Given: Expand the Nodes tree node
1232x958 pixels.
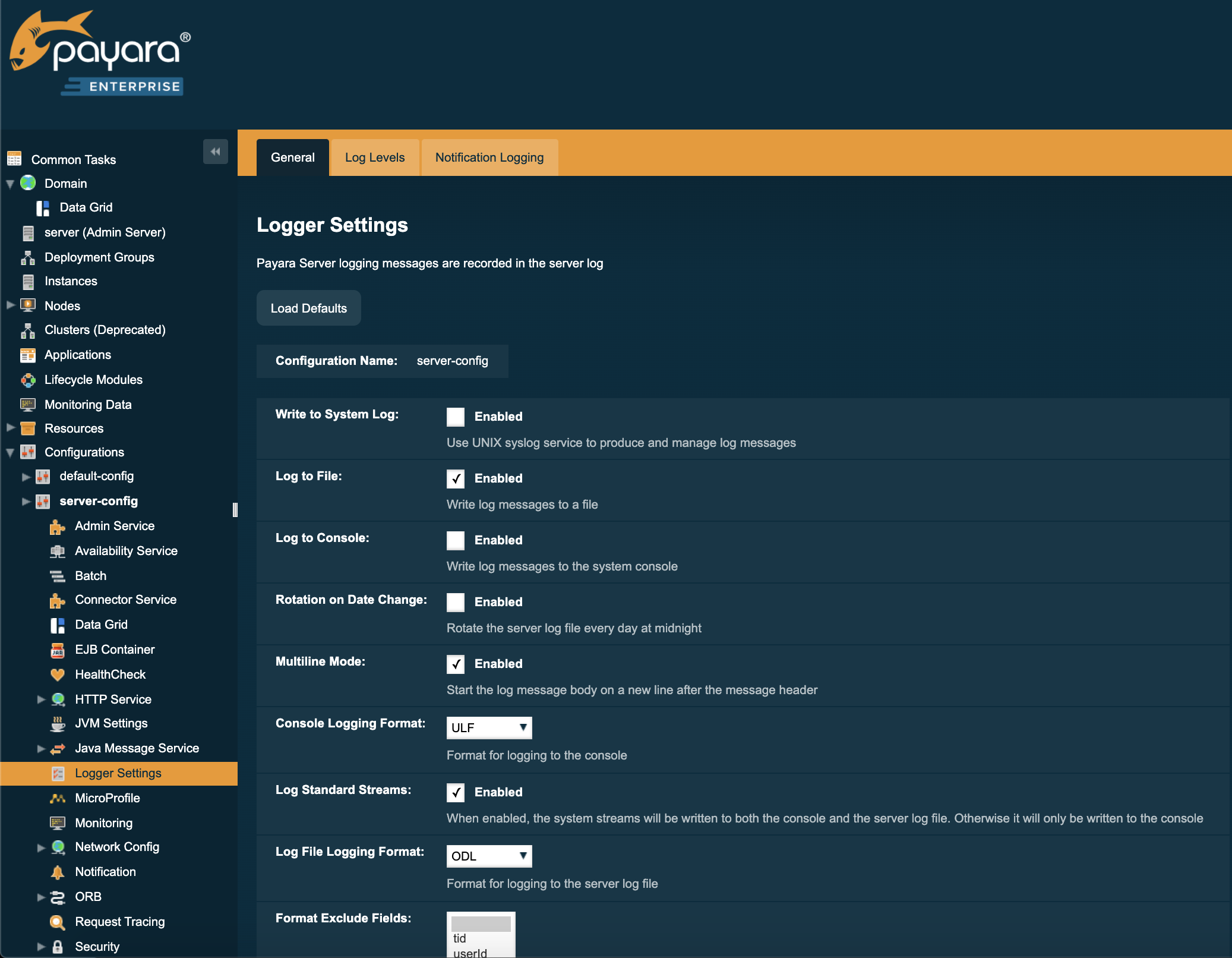Looking at the screenshot, I should click(x=10, y=305).
